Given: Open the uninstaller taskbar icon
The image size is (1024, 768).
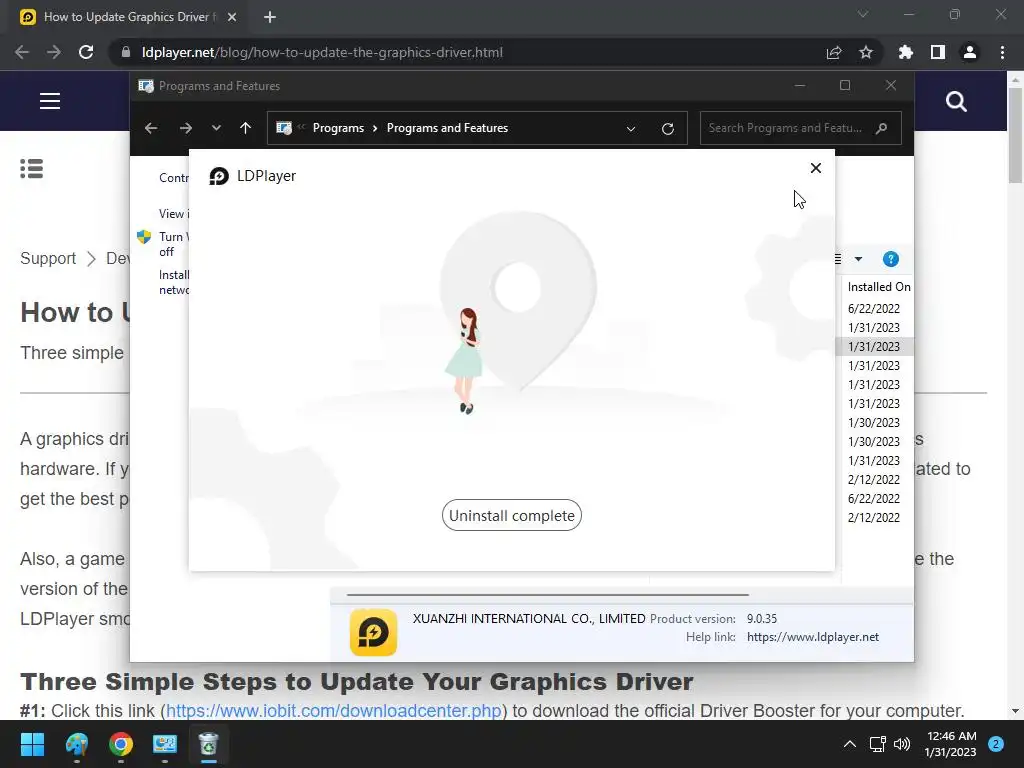Looking at the screenshot, I should point(208,744).
